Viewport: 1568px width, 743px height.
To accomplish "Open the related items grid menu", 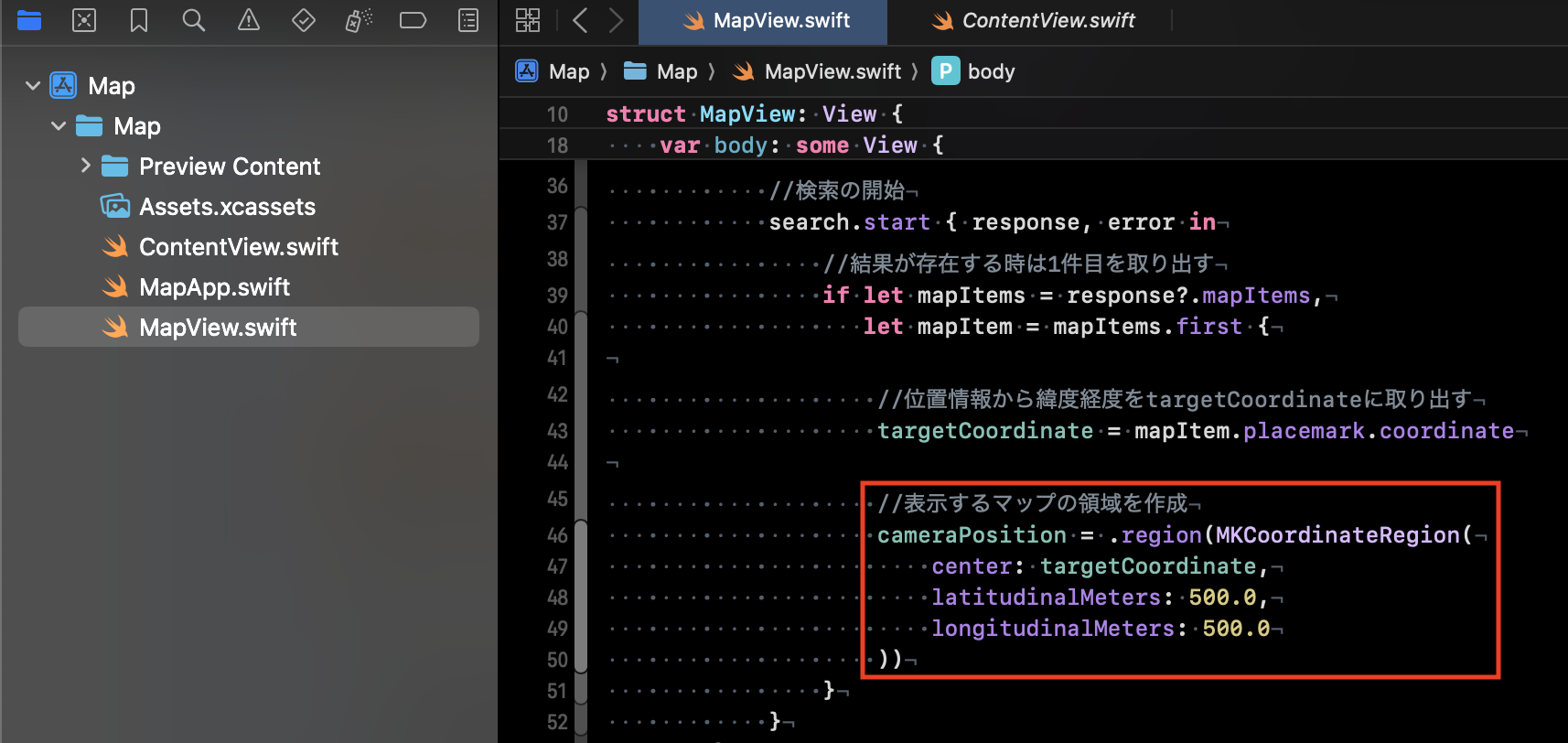I will pyautogui.click(x=528, y=20).
